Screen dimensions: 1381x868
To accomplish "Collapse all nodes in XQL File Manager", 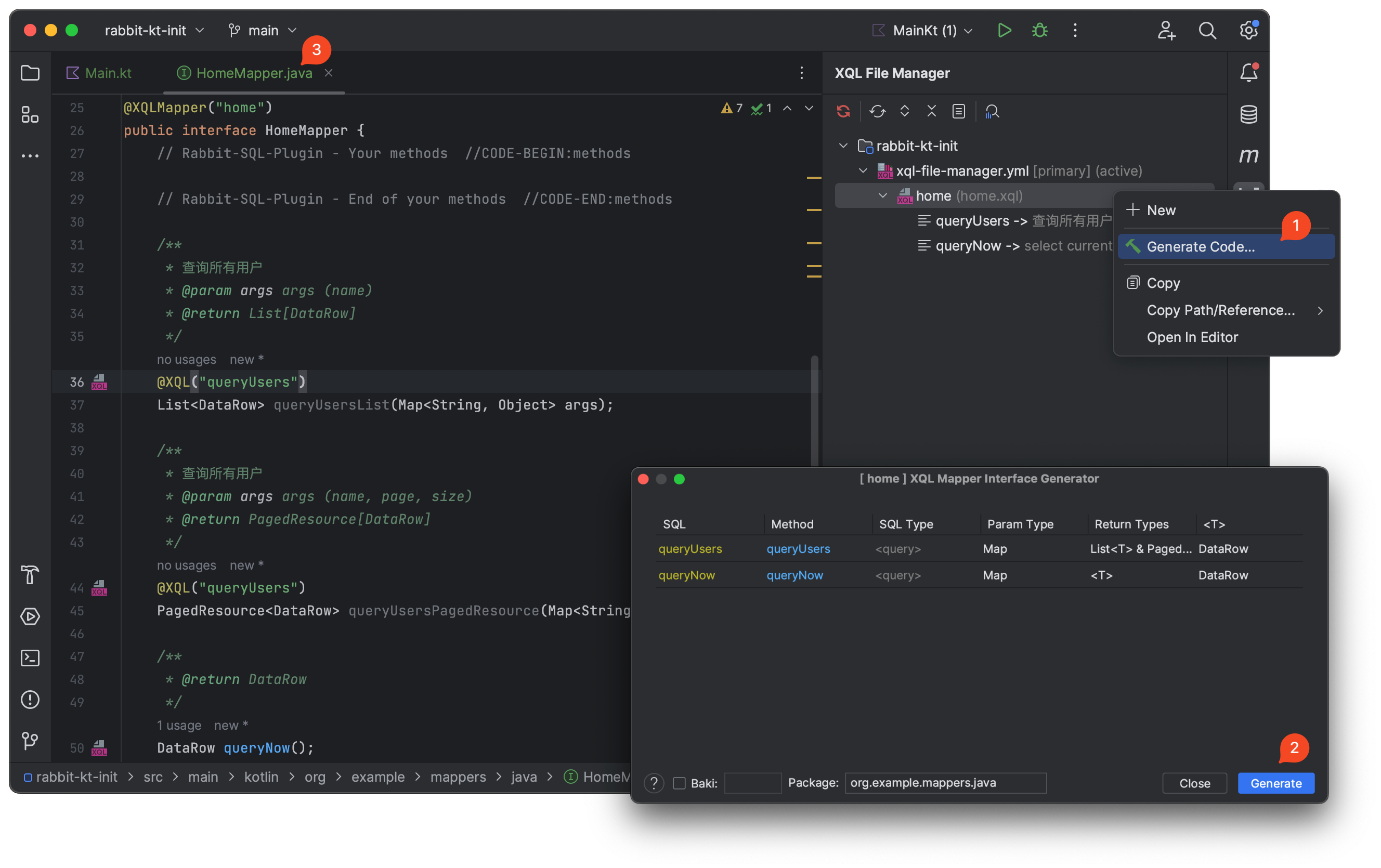I will click(931, 111).
